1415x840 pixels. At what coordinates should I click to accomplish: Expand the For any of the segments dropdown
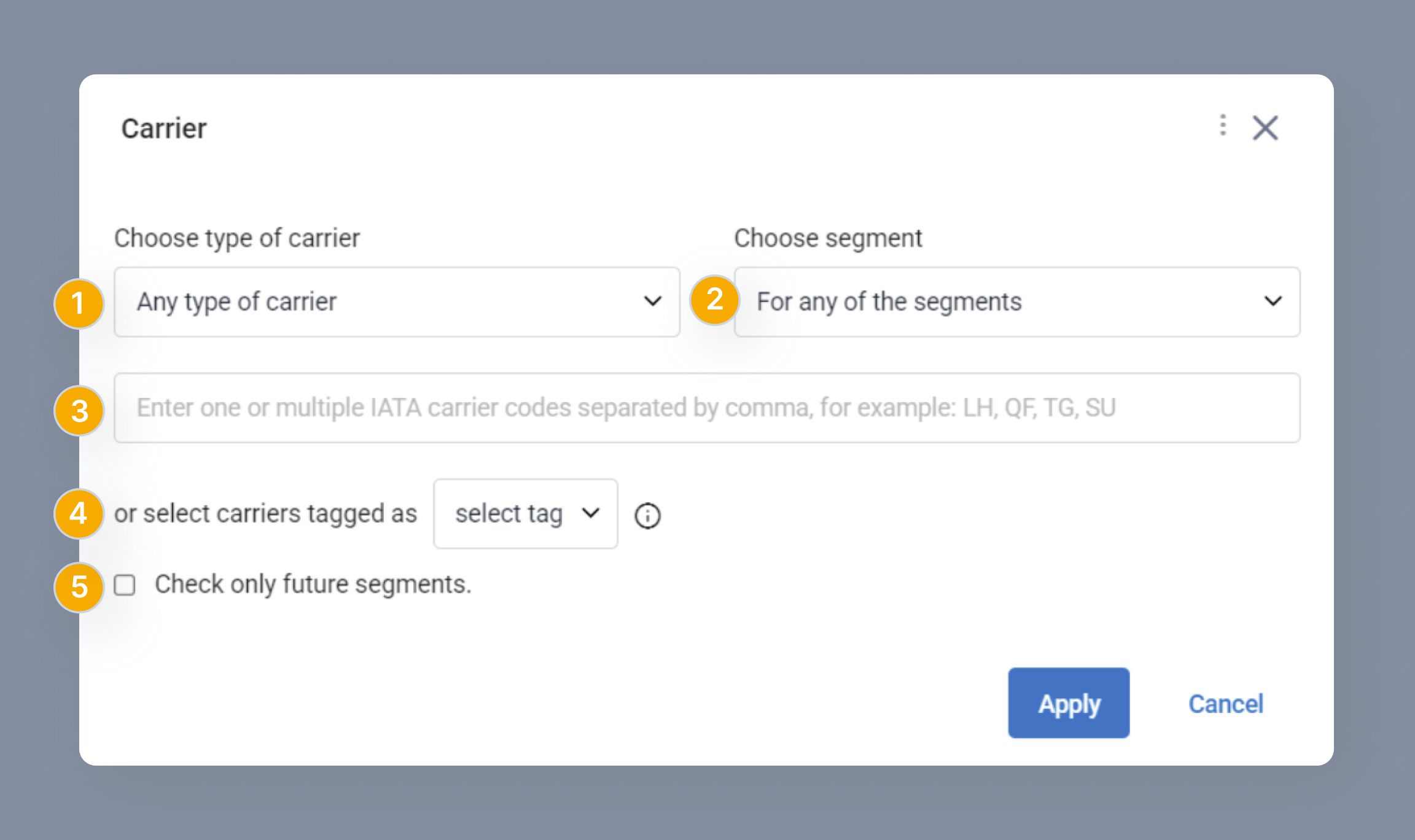[1016, 301]
